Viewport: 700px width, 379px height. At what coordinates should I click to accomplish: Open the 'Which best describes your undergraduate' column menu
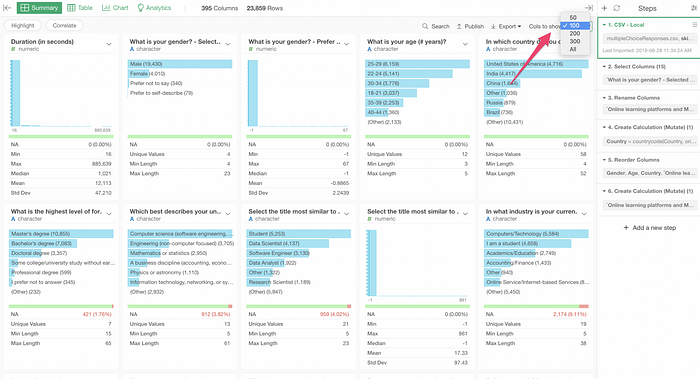228,214
